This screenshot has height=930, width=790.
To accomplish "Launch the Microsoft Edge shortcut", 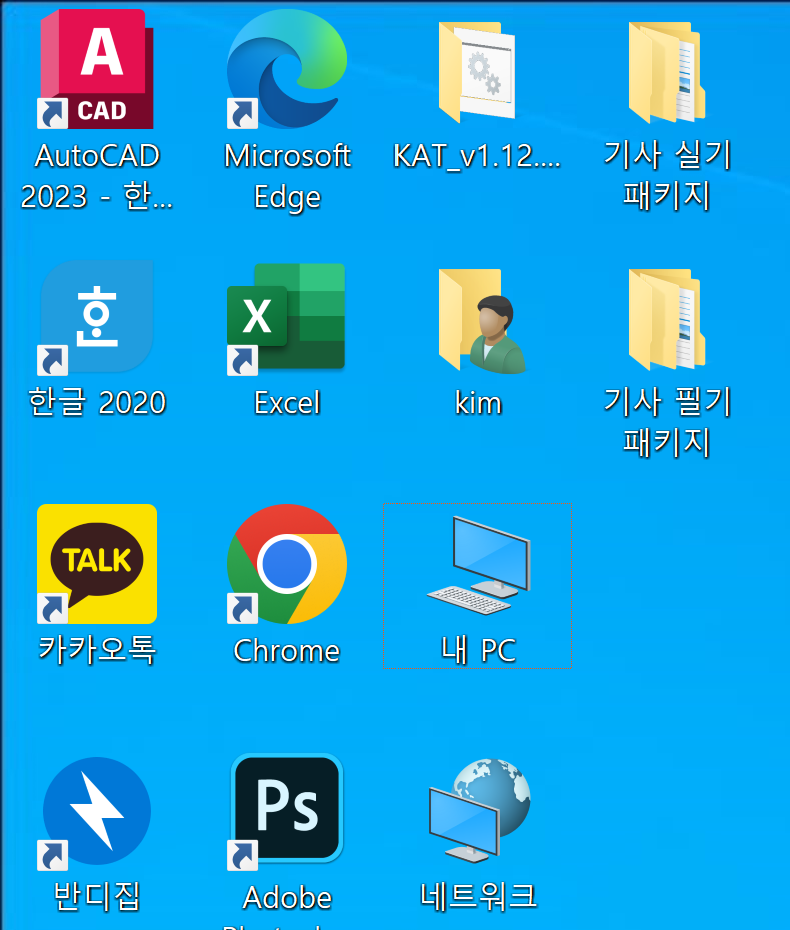I will 287,69.
